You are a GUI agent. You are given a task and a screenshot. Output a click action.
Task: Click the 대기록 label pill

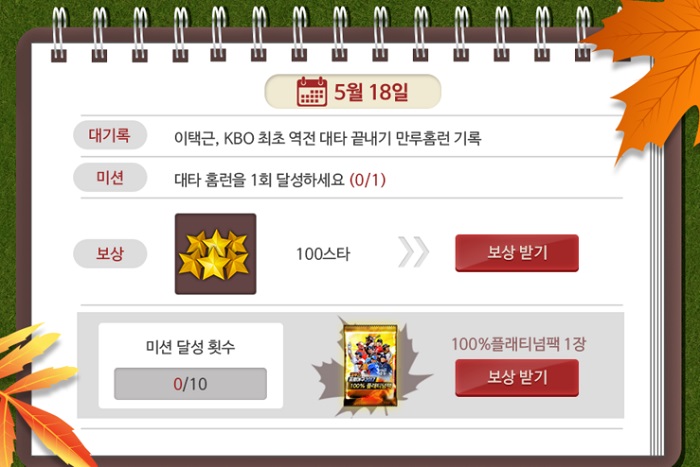tap(110, 135)
